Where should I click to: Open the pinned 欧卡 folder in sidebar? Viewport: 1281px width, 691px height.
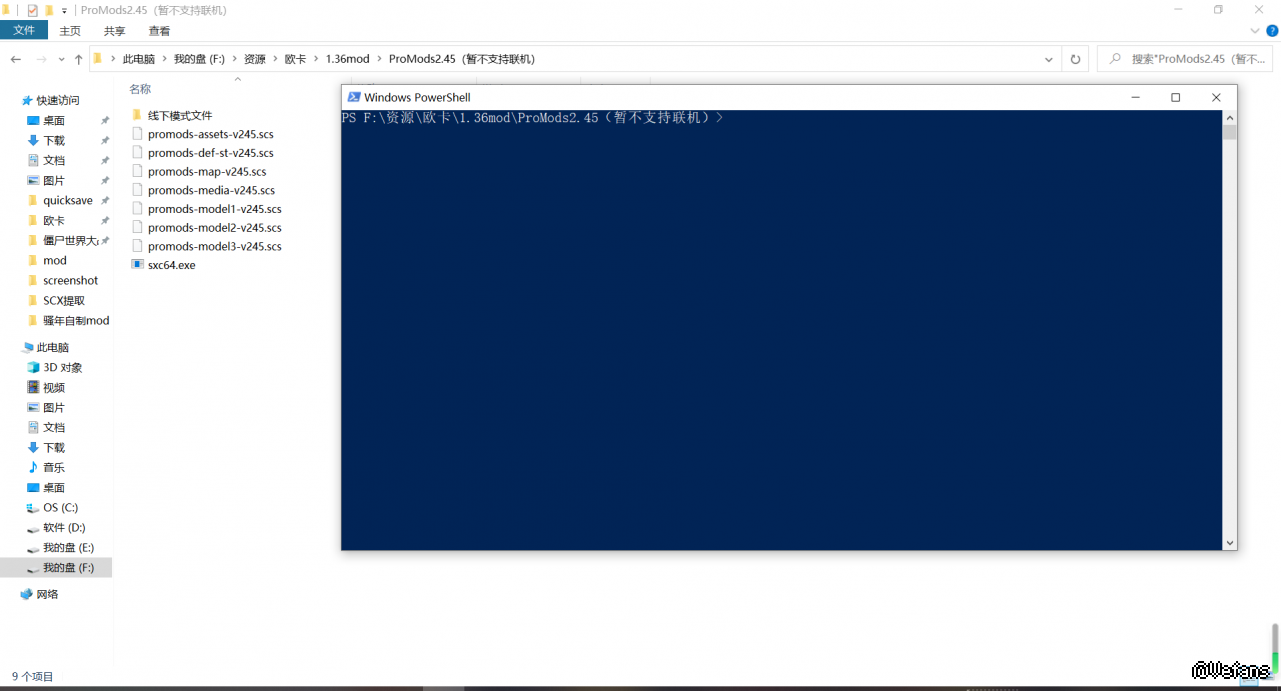coord(54,220)
